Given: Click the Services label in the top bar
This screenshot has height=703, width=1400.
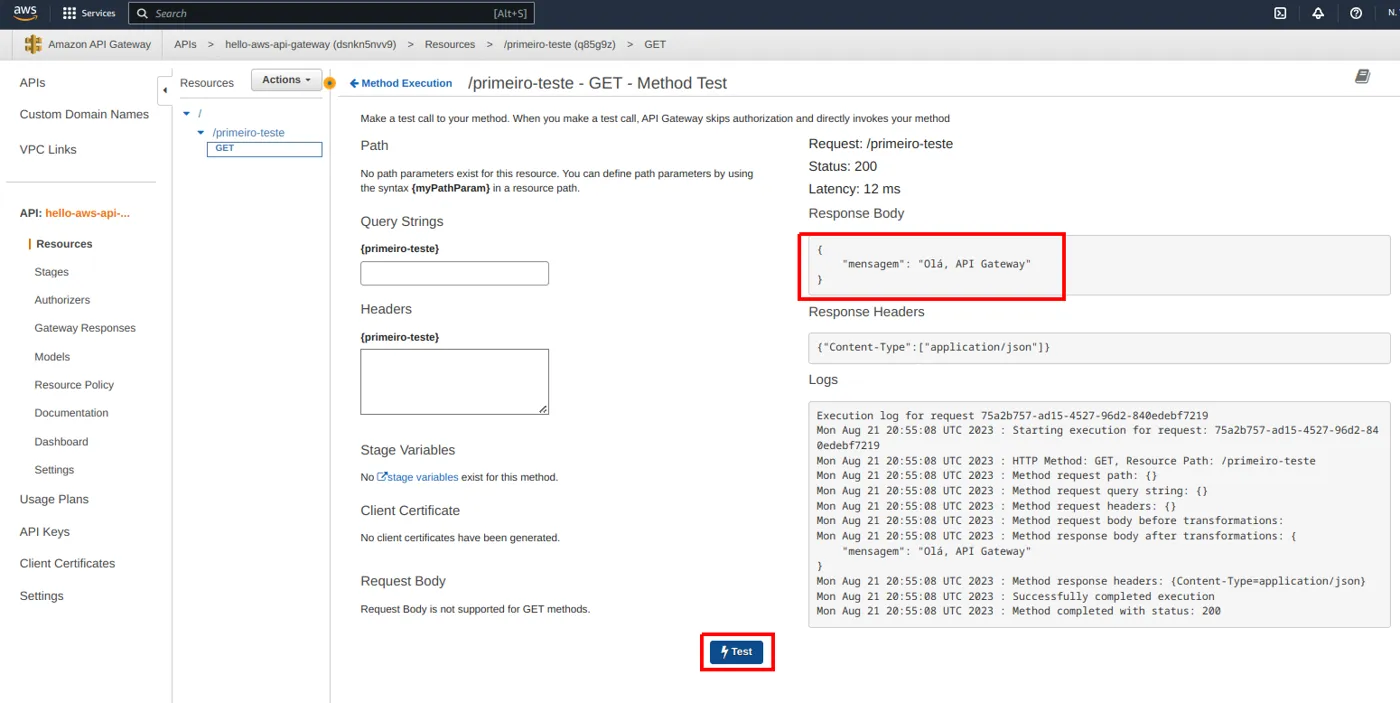Looking at the screenshot, I should 98,13.
